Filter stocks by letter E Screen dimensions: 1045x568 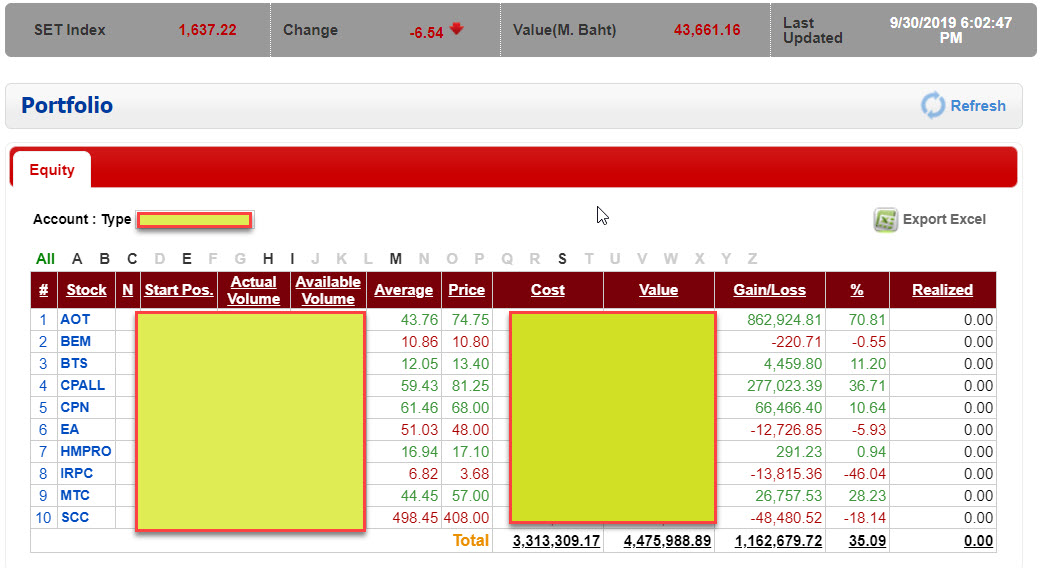[187, 259]
